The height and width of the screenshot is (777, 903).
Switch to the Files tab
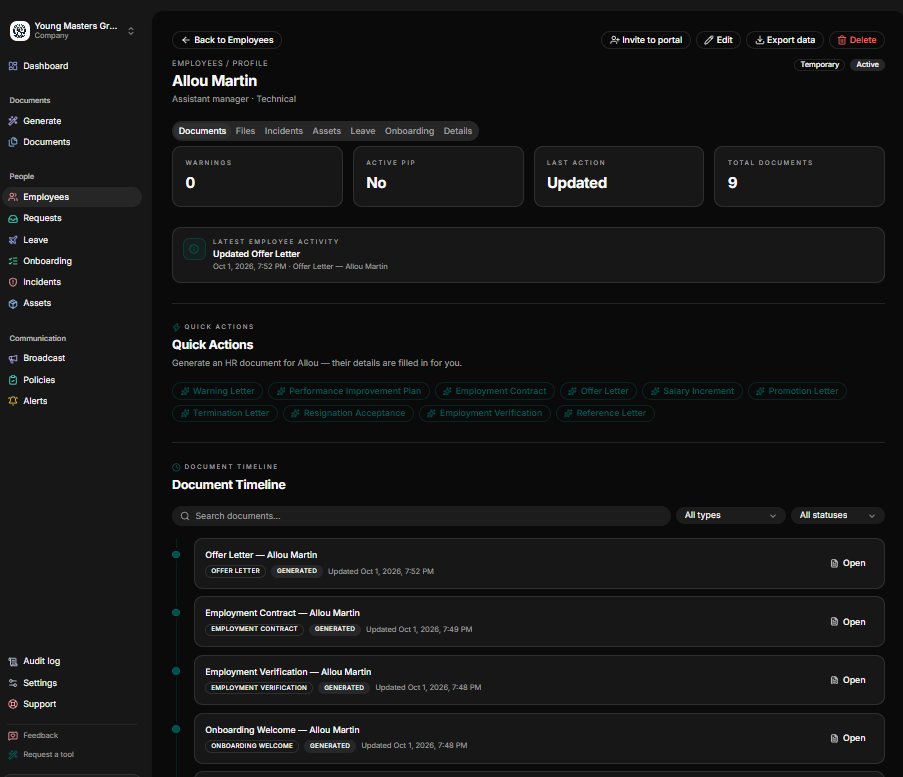245,131
